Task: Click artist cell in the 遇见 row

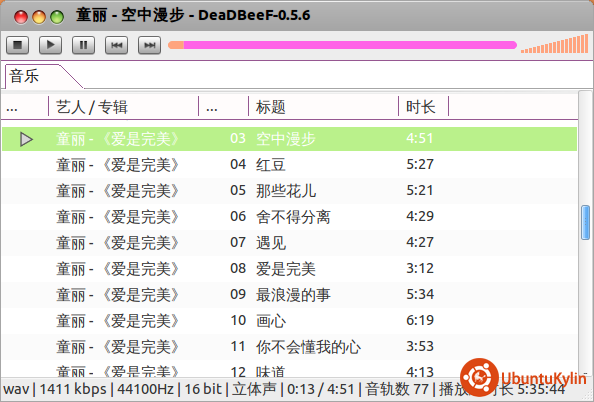Action: [x=117, y=243]
